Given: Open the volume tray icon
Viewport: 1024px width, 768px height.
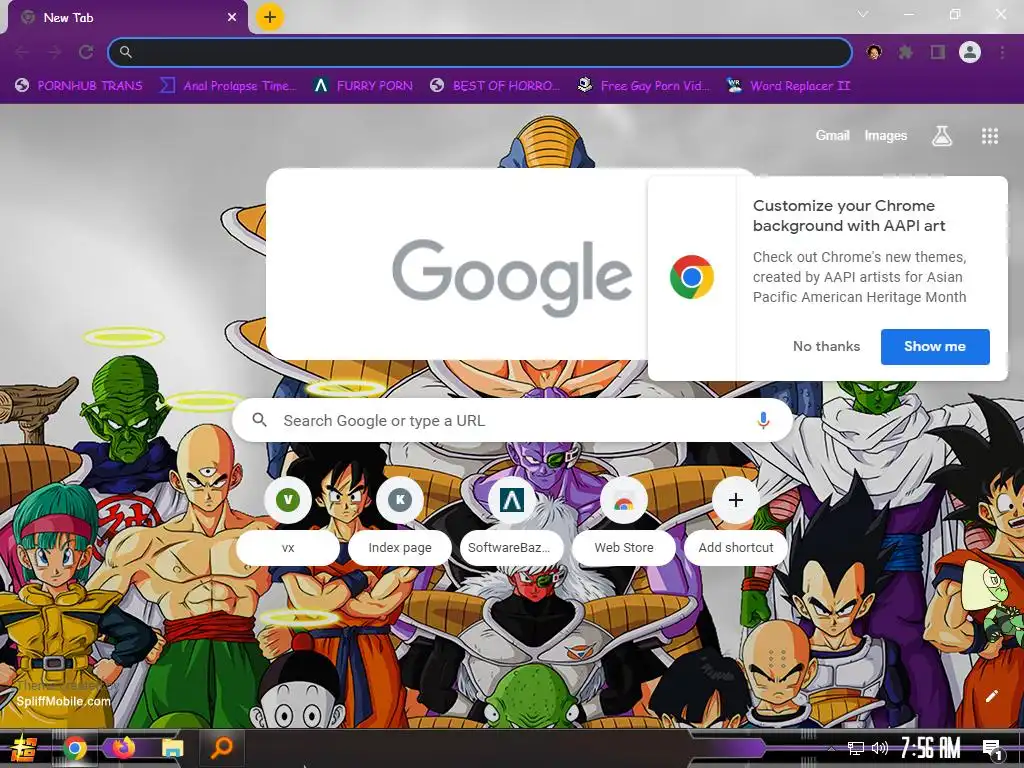Looking at the screenshot, I should coord(880,748).
